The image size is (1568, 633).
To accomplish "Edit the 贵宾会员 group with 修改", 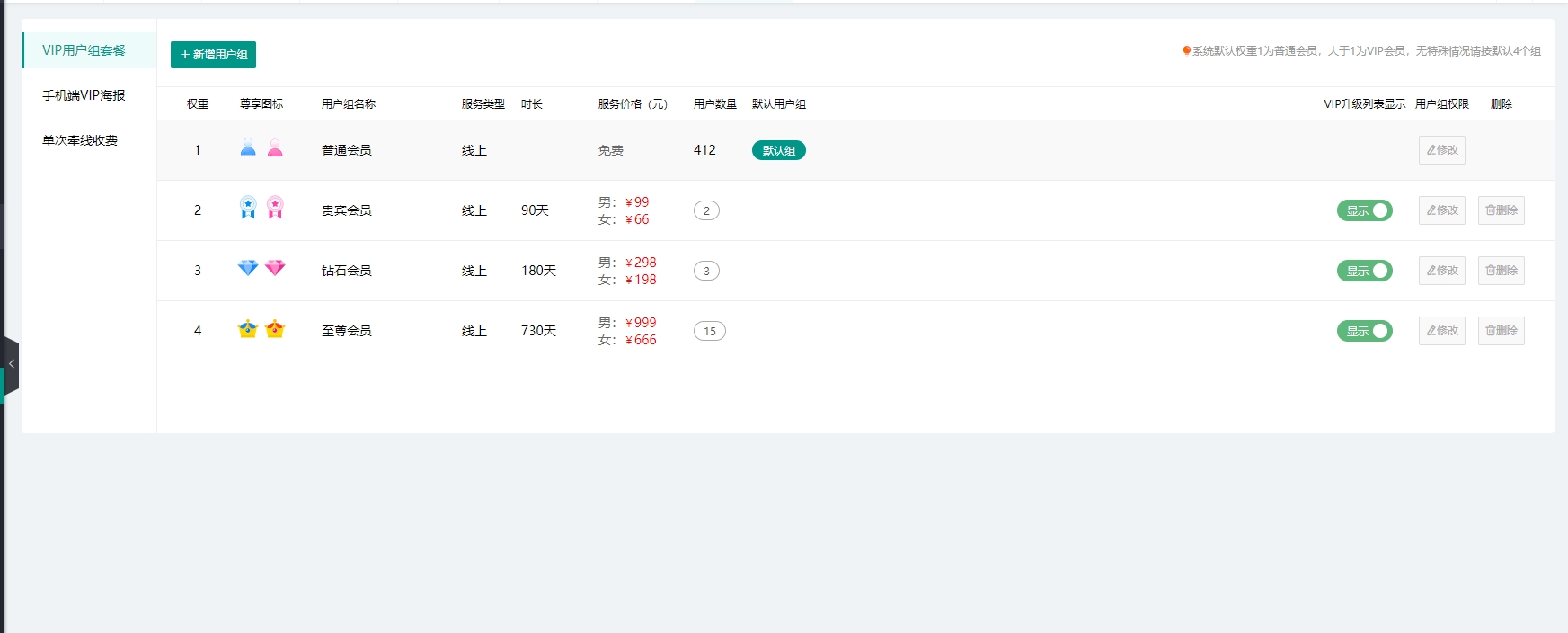I will tap(1442, 210).
